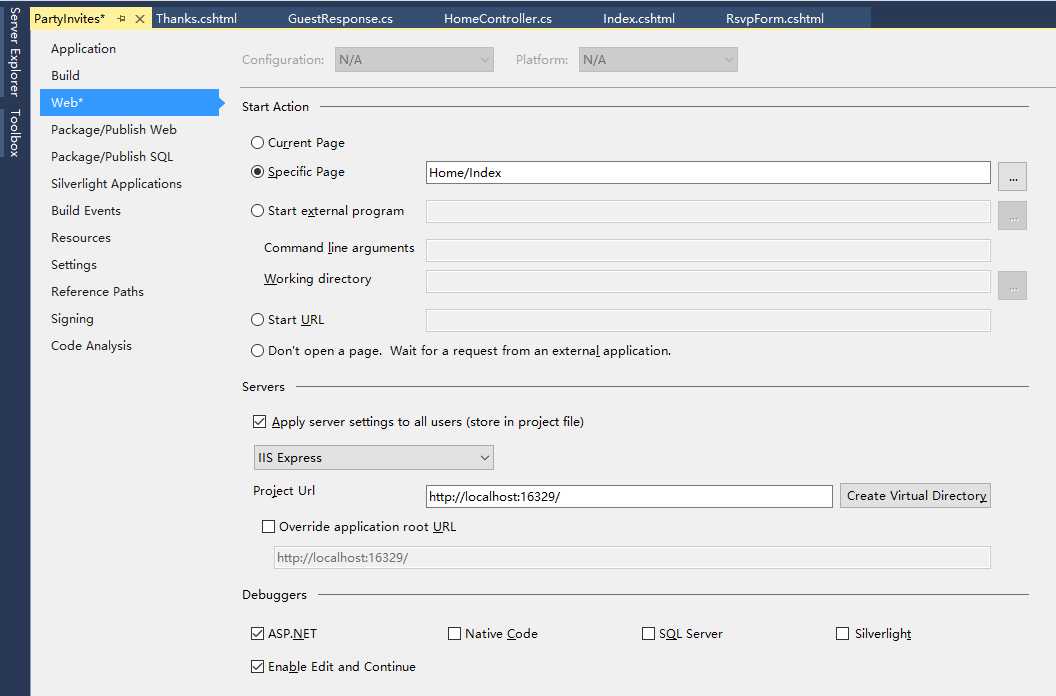Switch to the HomeController.cs tab
Viewport: 1056px width, 696px height.
(498, 19)
